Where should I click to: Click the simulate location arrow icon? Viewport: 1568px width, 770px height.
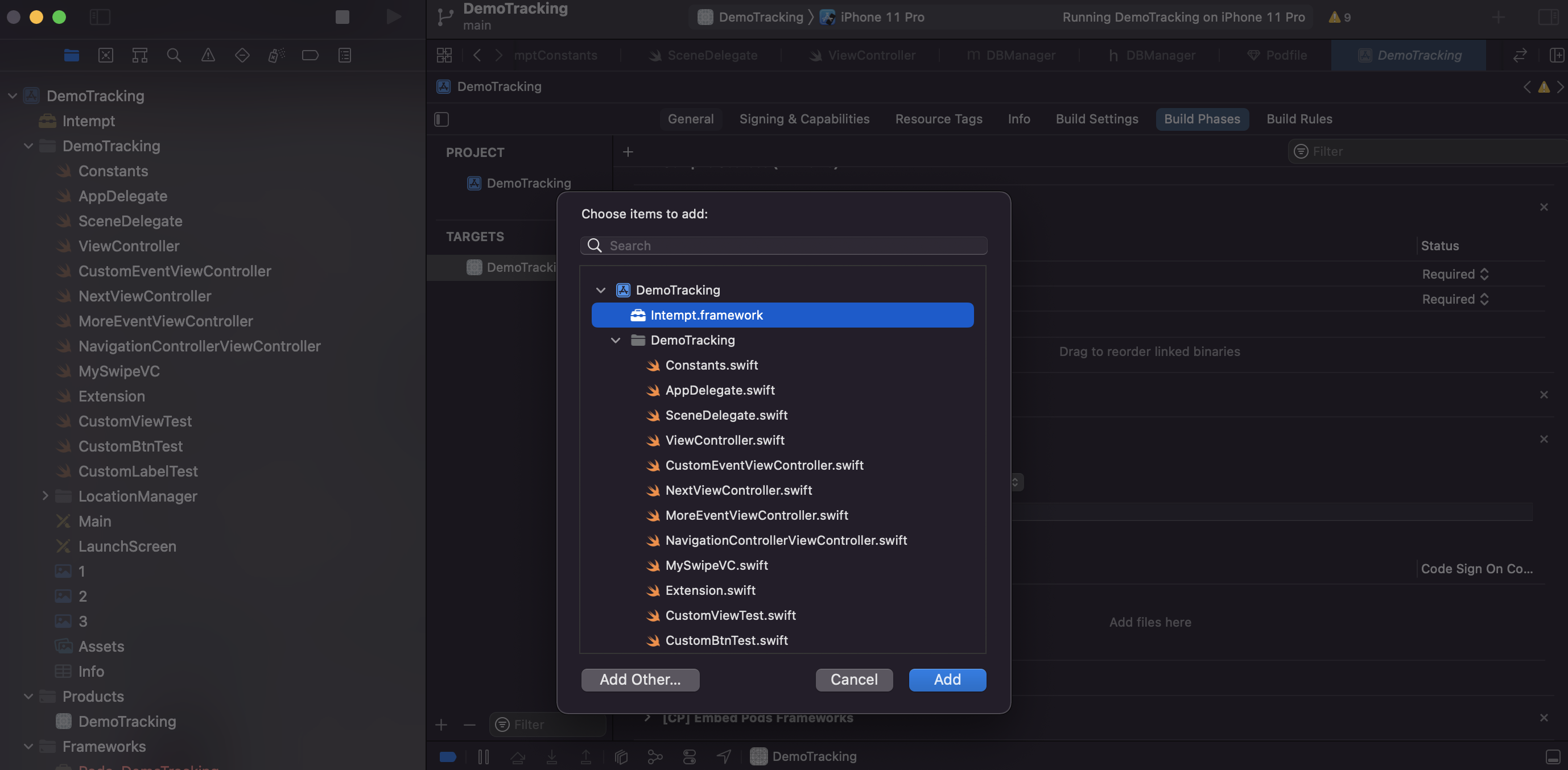click(x=723, y=756)
